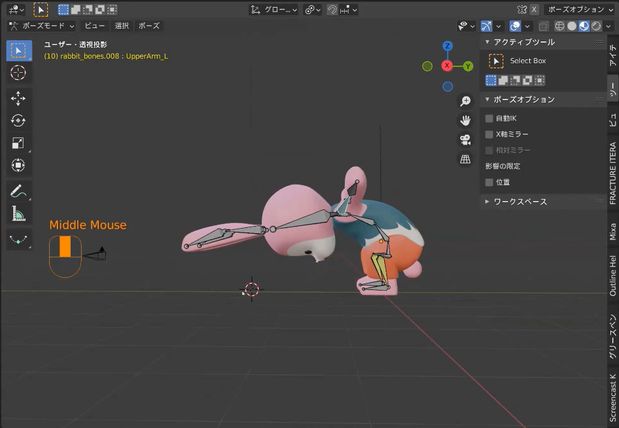Toggle camera view with camera icon

[x=465, y=140]
